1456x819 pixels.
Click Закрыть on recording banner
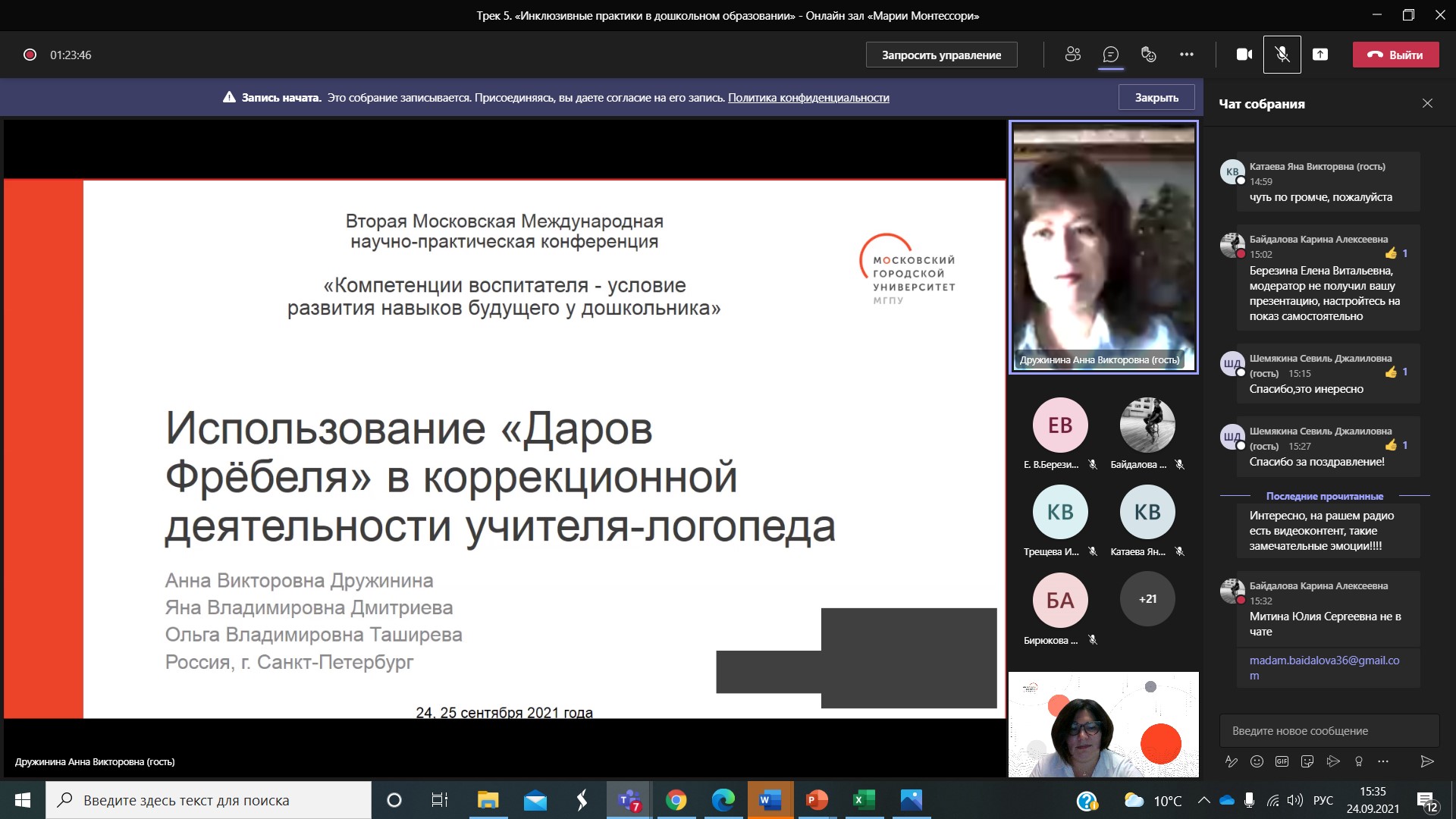(1156, 98)
